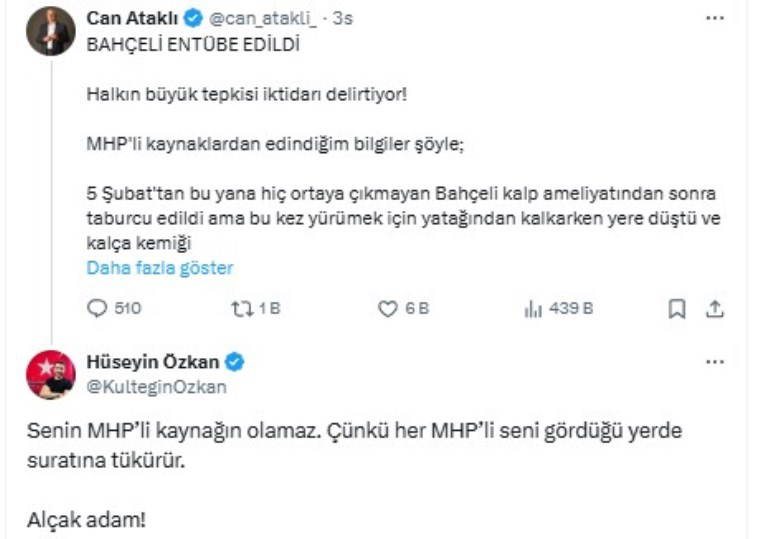Open the reply icon showing 510 comments
Viewport: 760px width, 539px height.
[x=98, y=309]
